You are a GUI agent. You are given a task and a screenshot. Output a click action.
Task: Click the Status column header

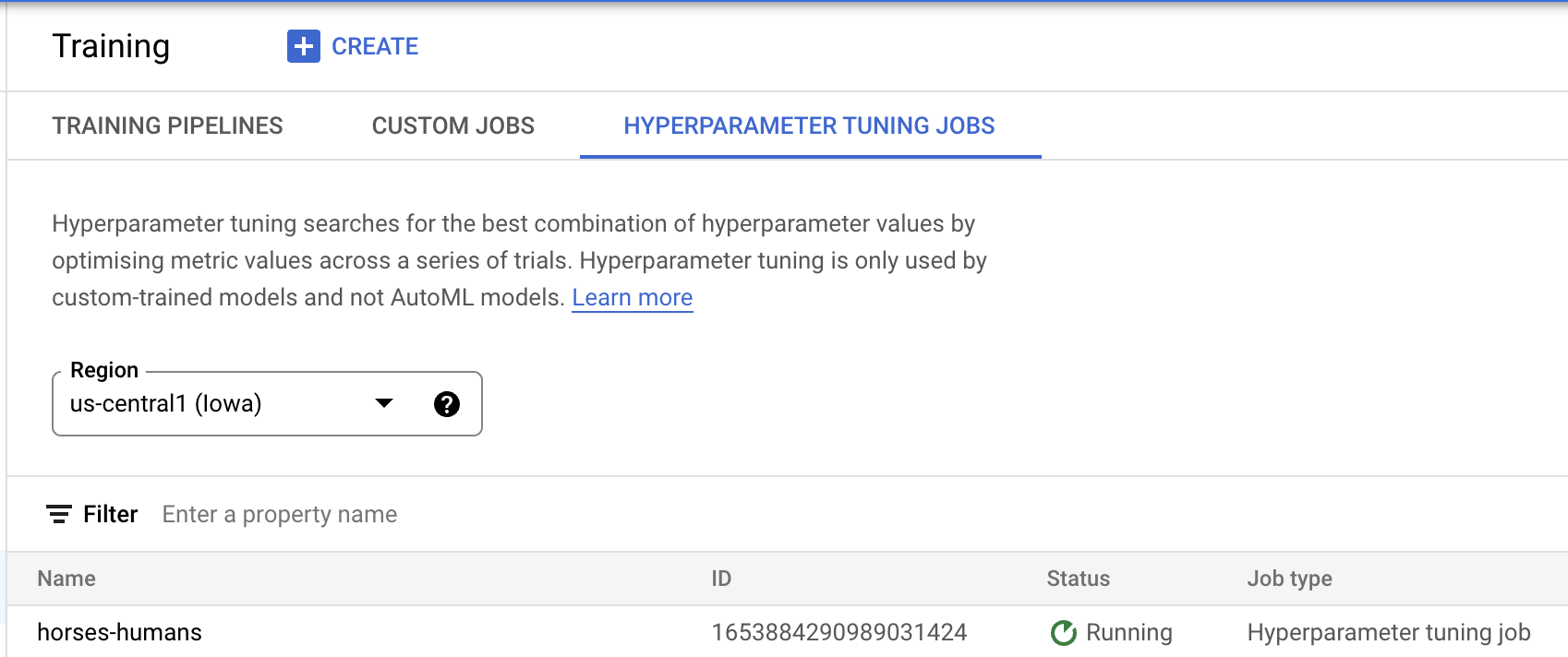pos(1078,579)
